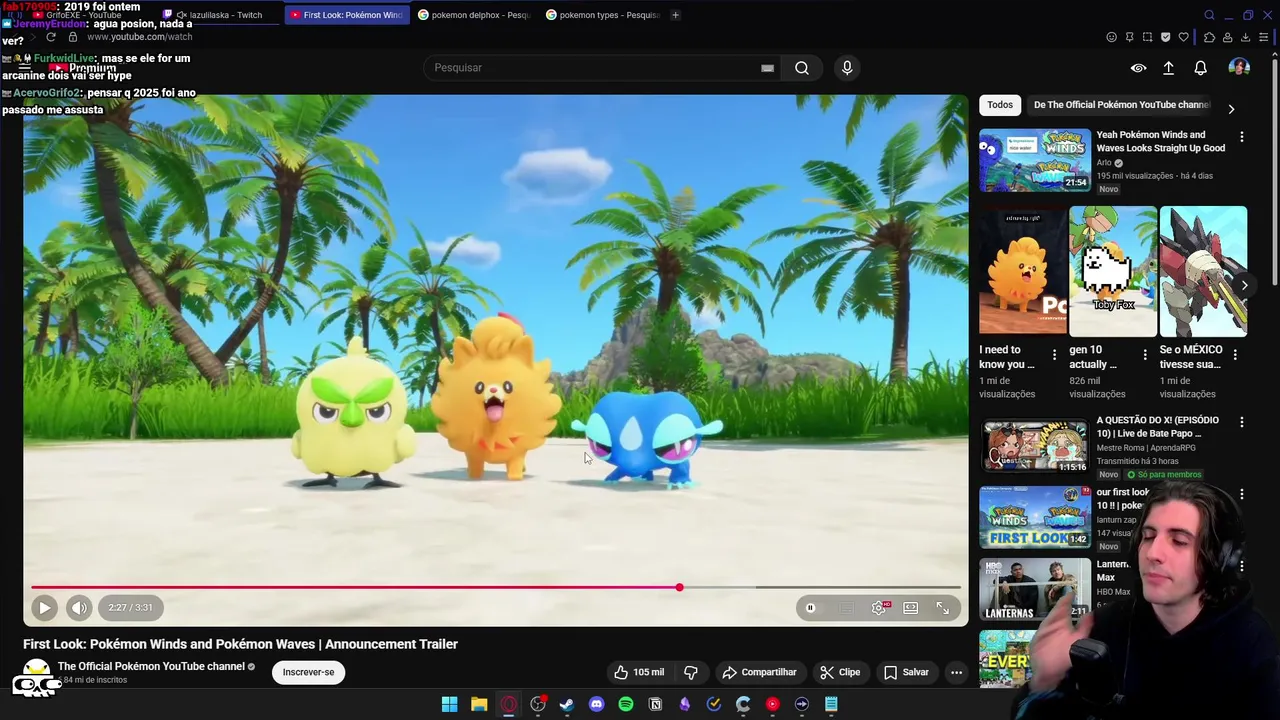Select the Todos filter chip
The image size is (1280, 720).
(x=1000, y=105)
